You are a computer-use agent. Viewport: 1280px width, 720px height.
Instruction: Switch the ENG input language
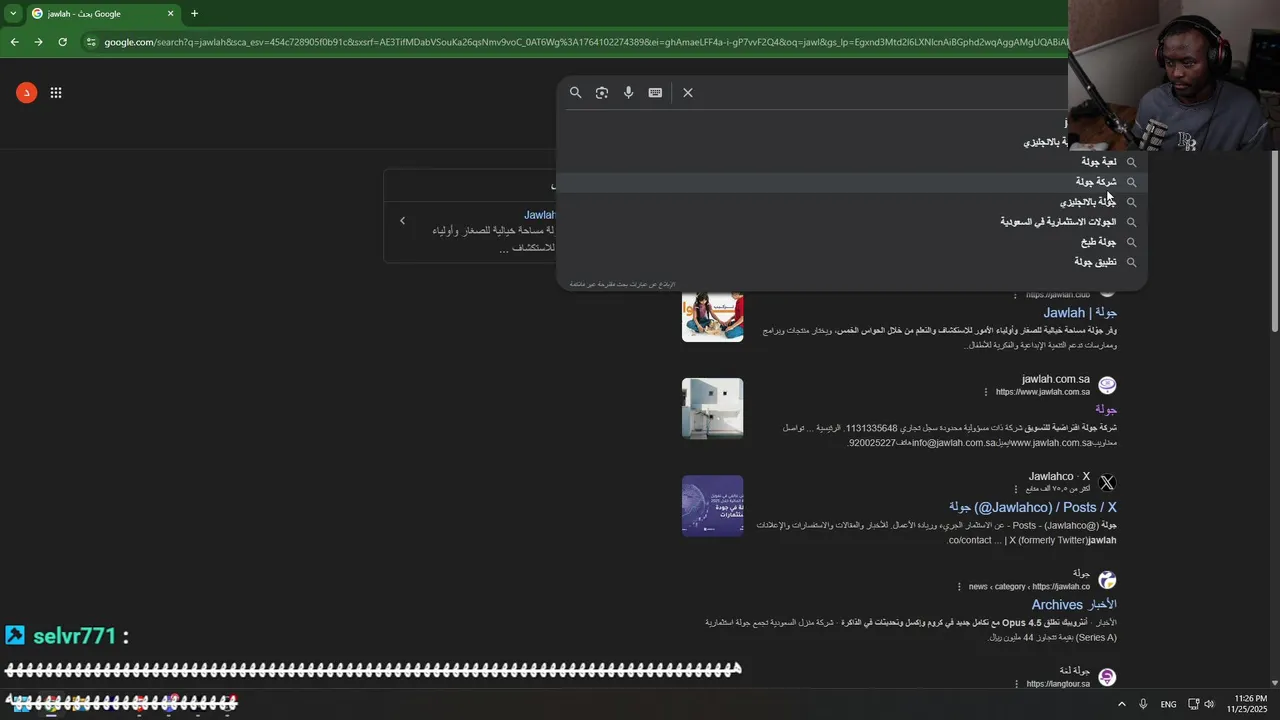[1168, 704]
